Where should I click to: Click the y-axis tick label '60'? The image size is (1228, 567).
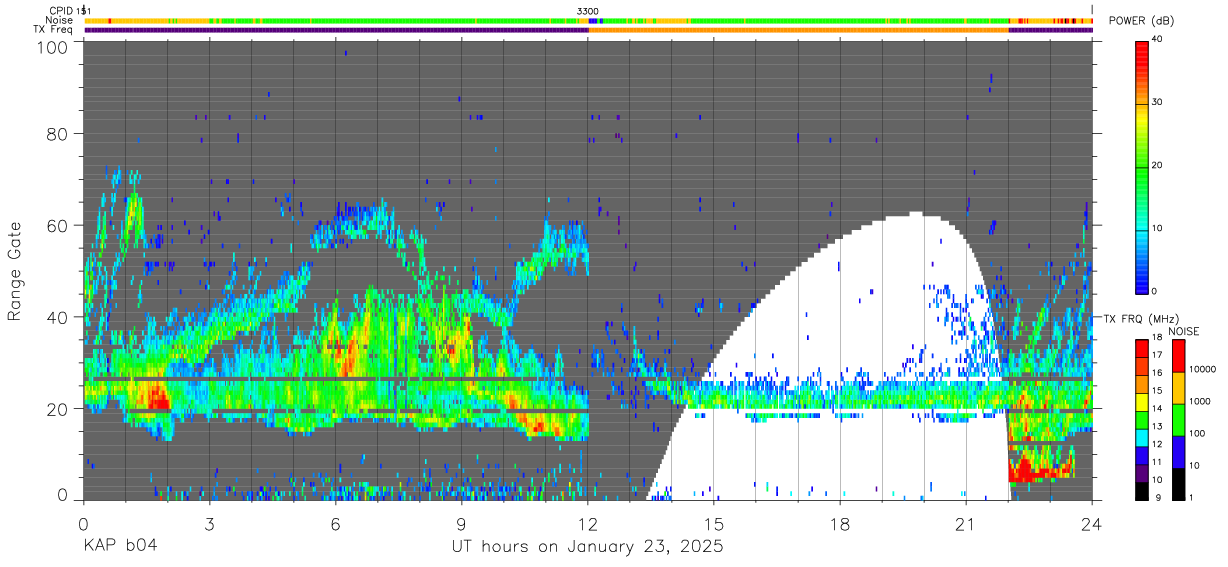click(x=59, y=225)
